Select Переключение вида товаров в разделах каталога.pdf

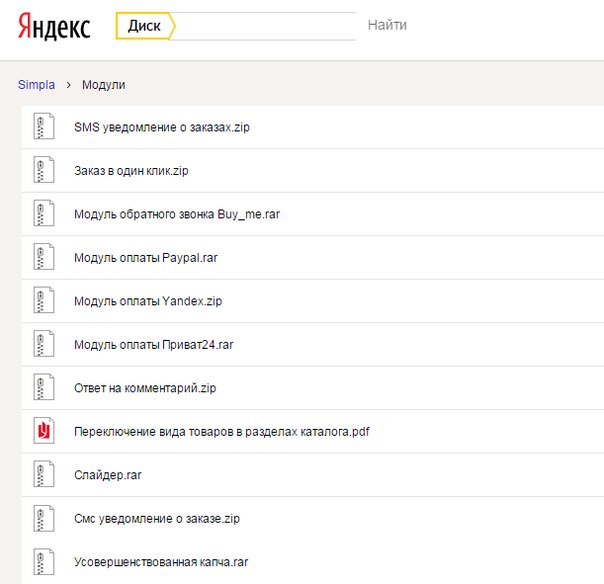click(x=222, y=431)
